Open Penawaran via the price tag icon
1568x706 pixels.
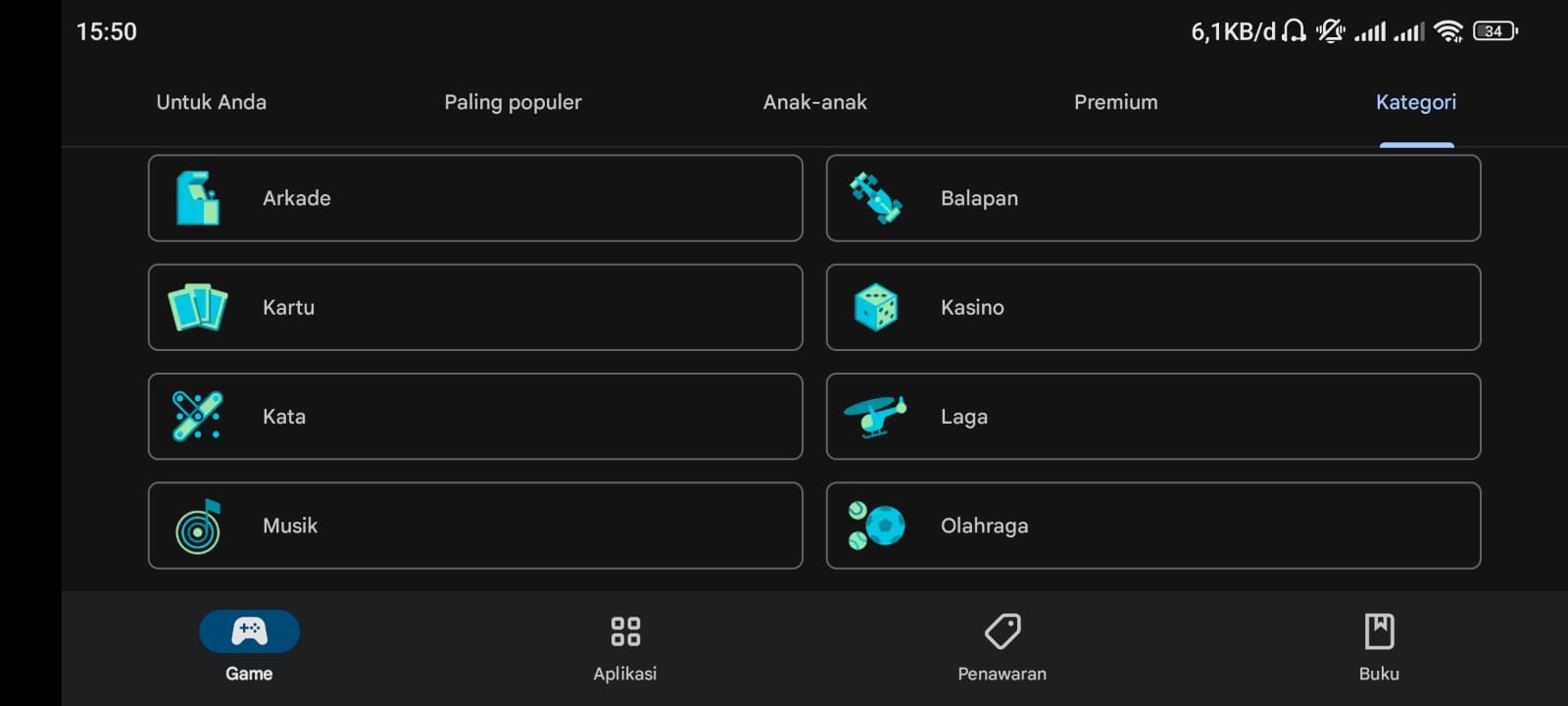(1002, 631)
